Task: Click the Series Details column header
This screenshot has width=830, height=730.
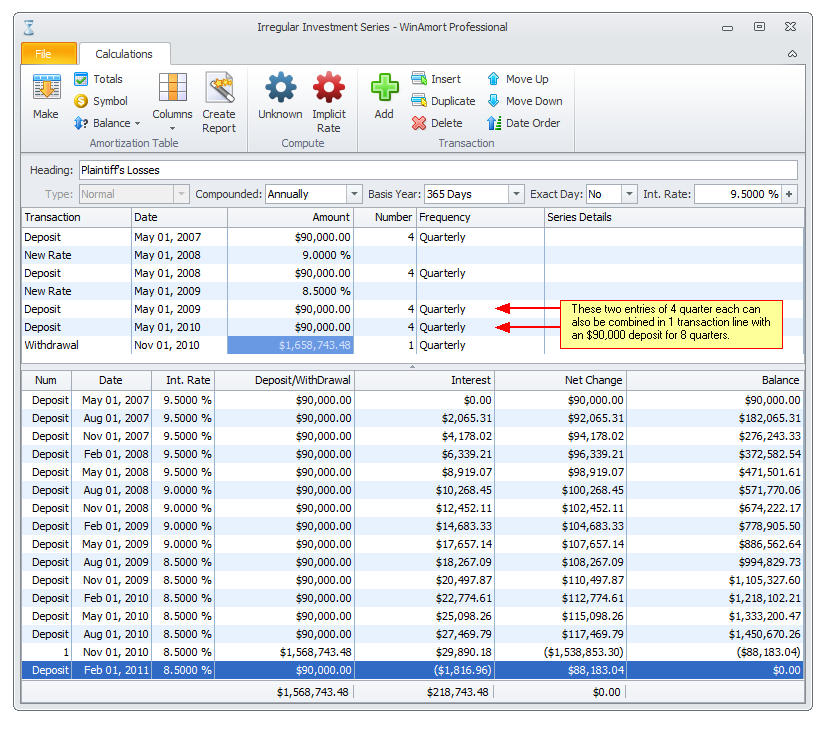Action: point(674,217)
